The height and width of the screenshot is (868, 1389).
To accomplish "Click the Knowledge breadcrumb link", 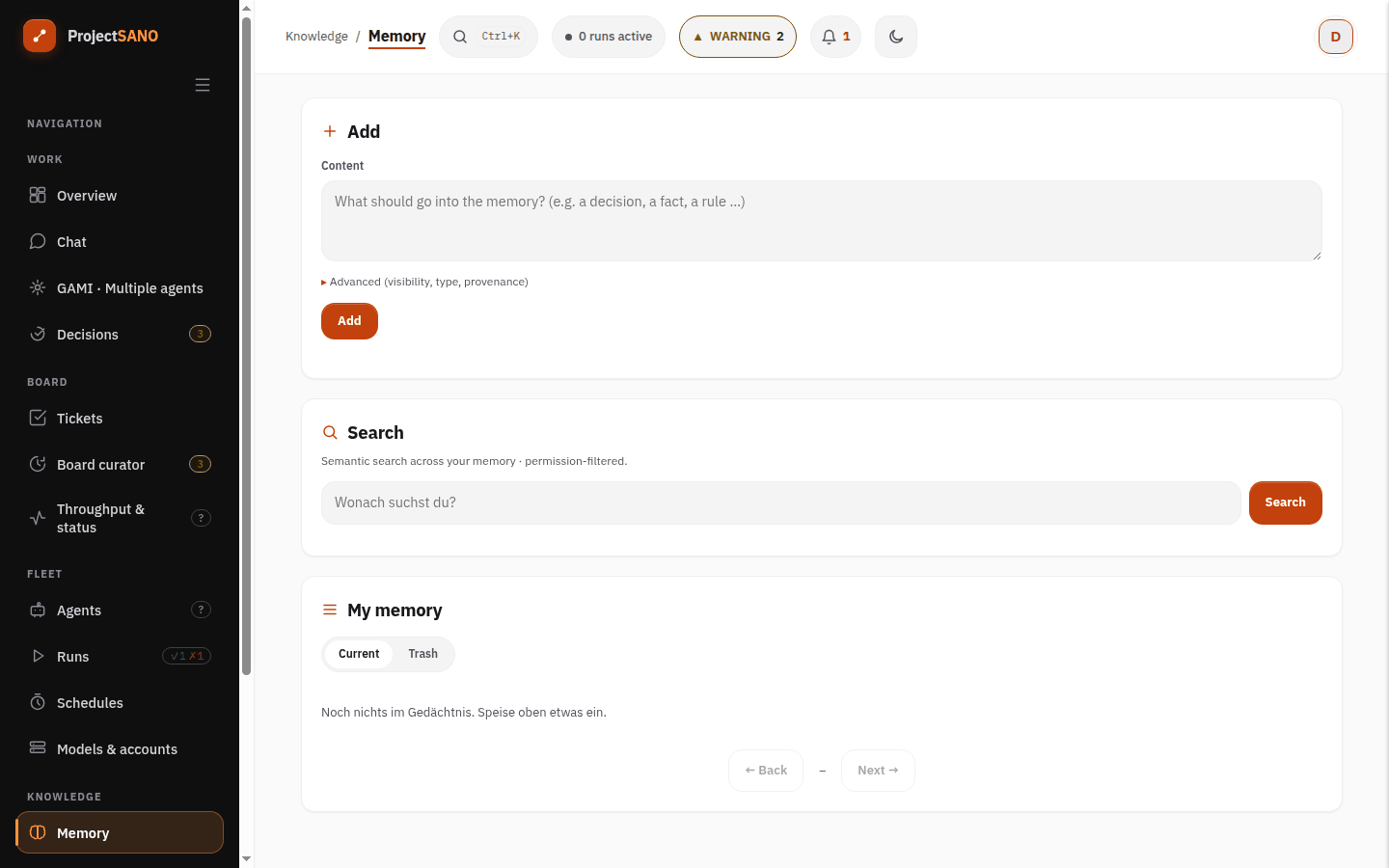I will point(316,37).
